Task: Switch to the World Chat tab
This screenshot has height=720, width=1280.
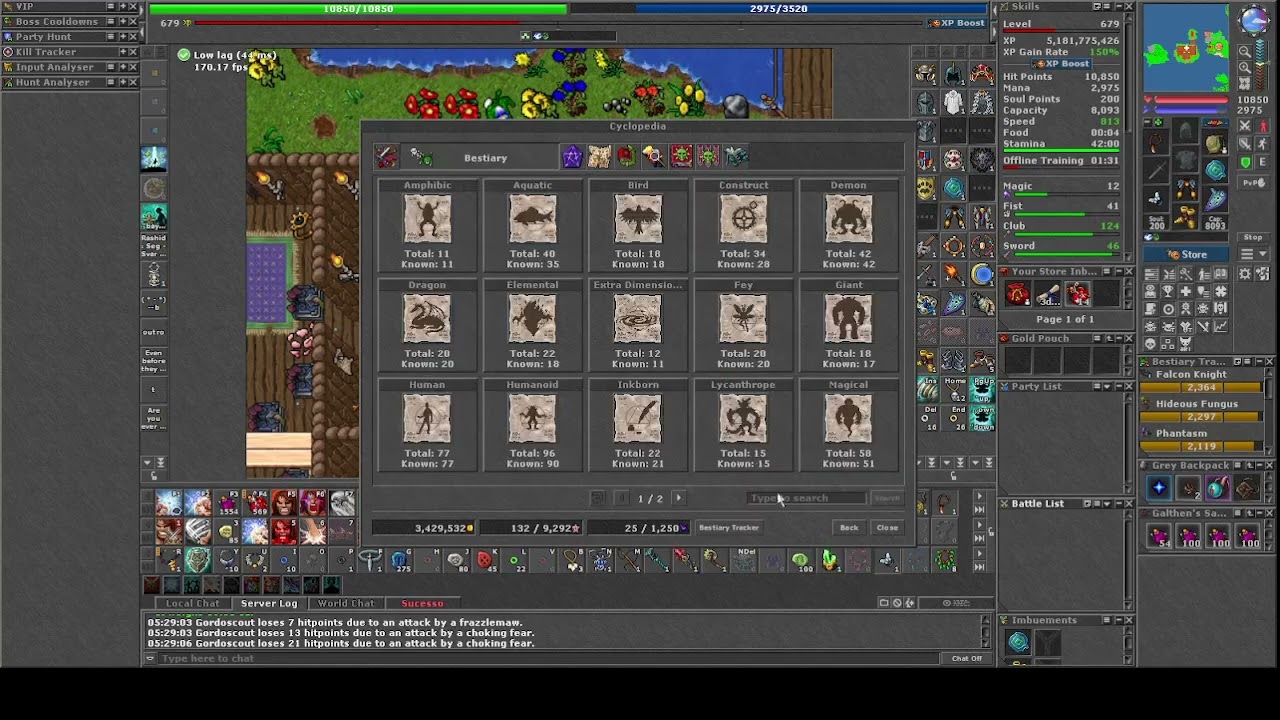Action: click(x=346, y=603)
